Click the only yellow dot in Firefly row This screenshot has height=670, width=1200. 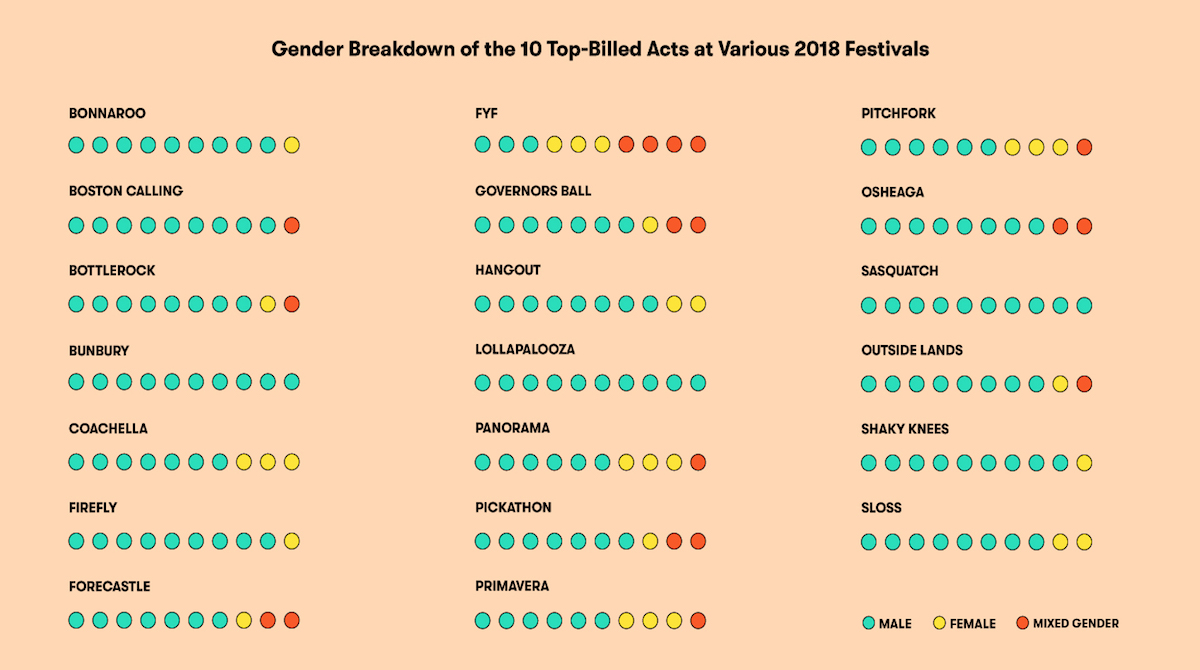292,541
